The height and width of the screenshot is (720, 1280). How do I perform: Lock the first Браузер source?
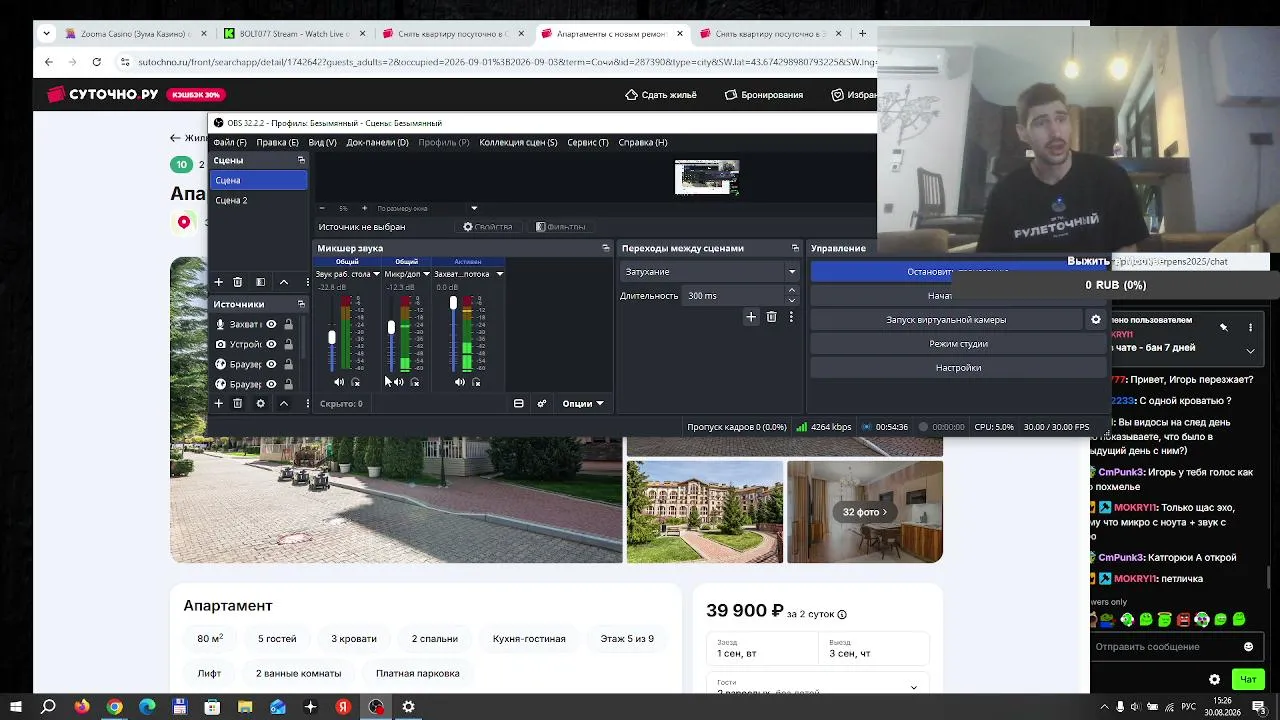tap(288, 364)
